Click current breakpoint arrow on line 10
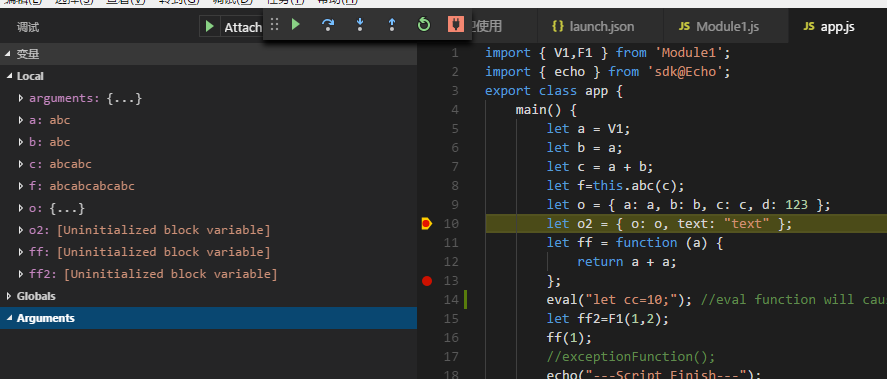This screenshot has height=379, width=887. (x=427, y=224)
